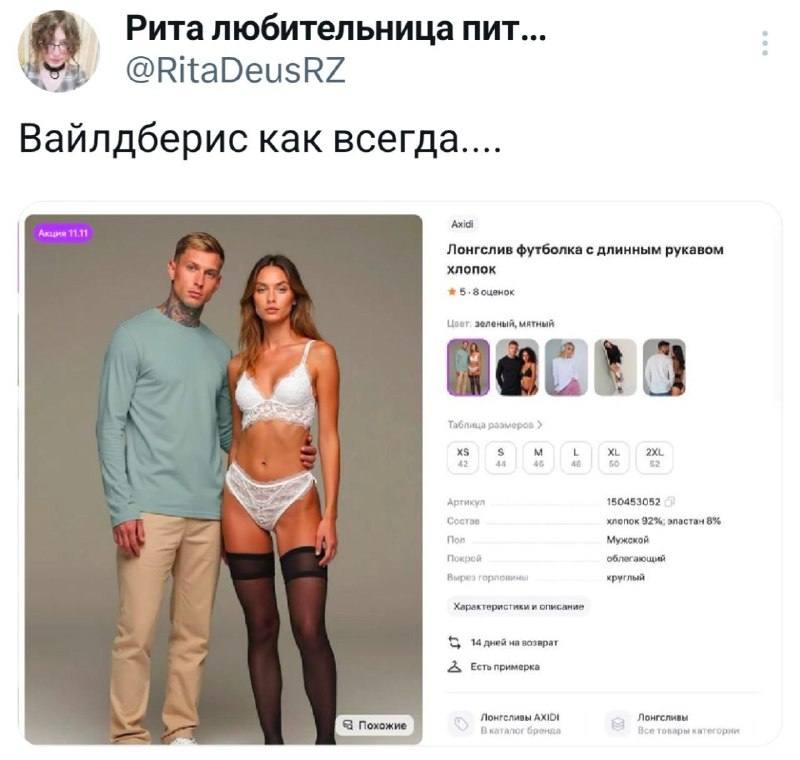This screenshot has width=800, height=760.
Task: Select the black longsleeve color variant thumbnail
Action: [517, 367]
